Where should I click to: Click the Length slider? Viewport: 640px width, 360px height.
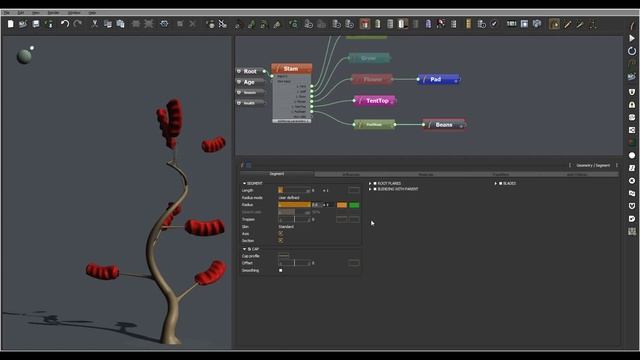(294, 190)
